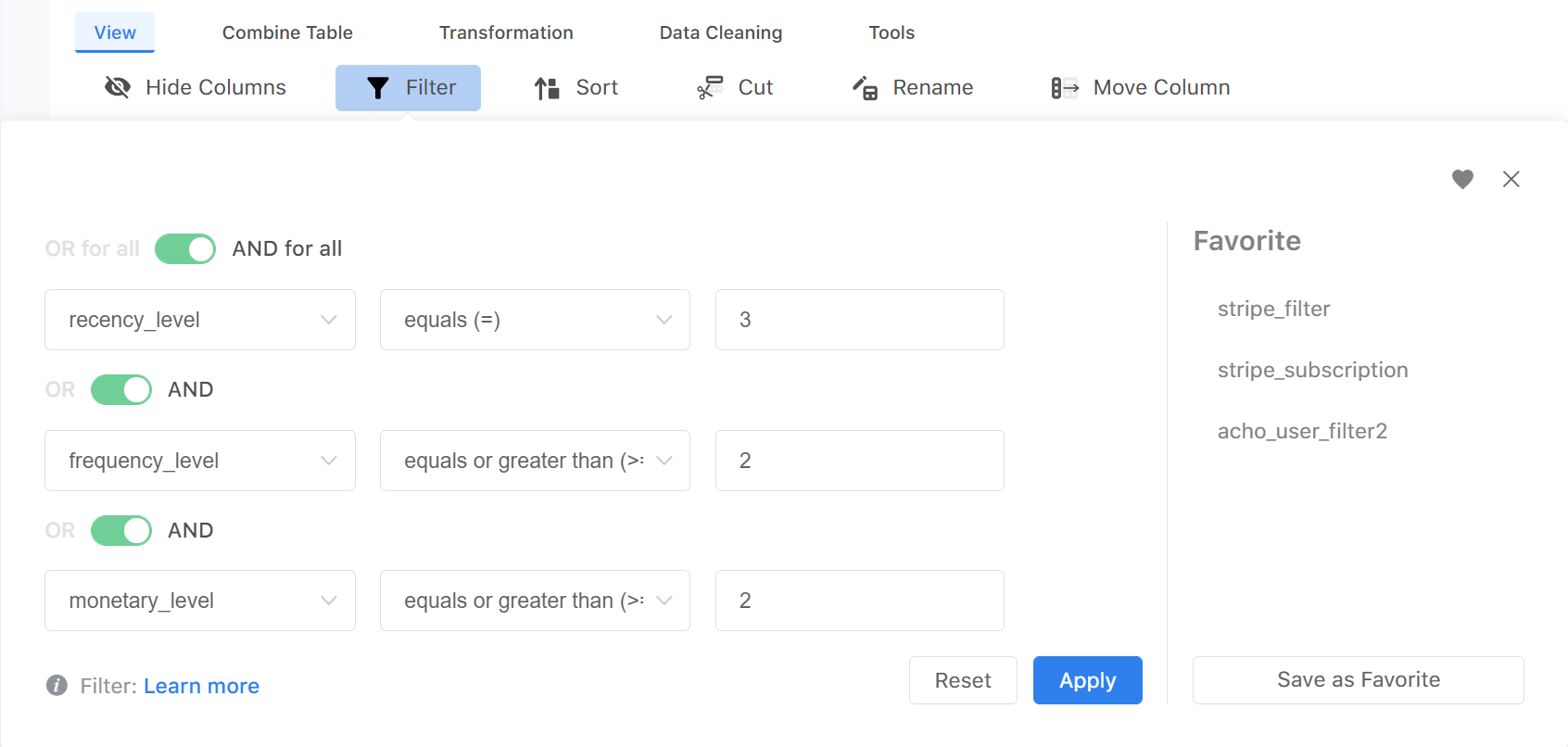Click the Rename pencil icon
This screenshot has width=1568, height=747.
[x=865, y=88]
